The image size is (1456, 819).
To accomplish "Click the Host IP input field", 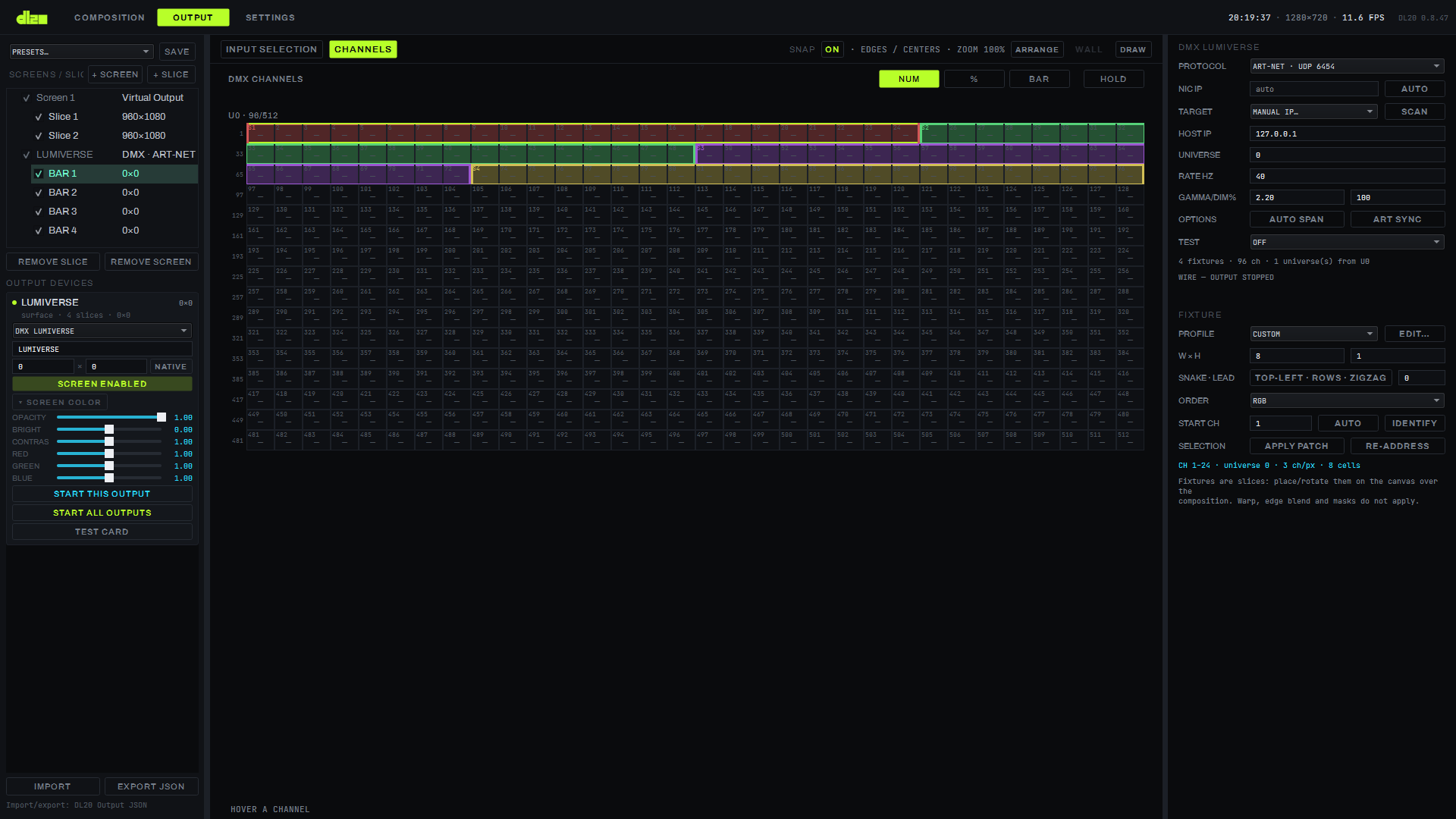I will pos(1347,133).
